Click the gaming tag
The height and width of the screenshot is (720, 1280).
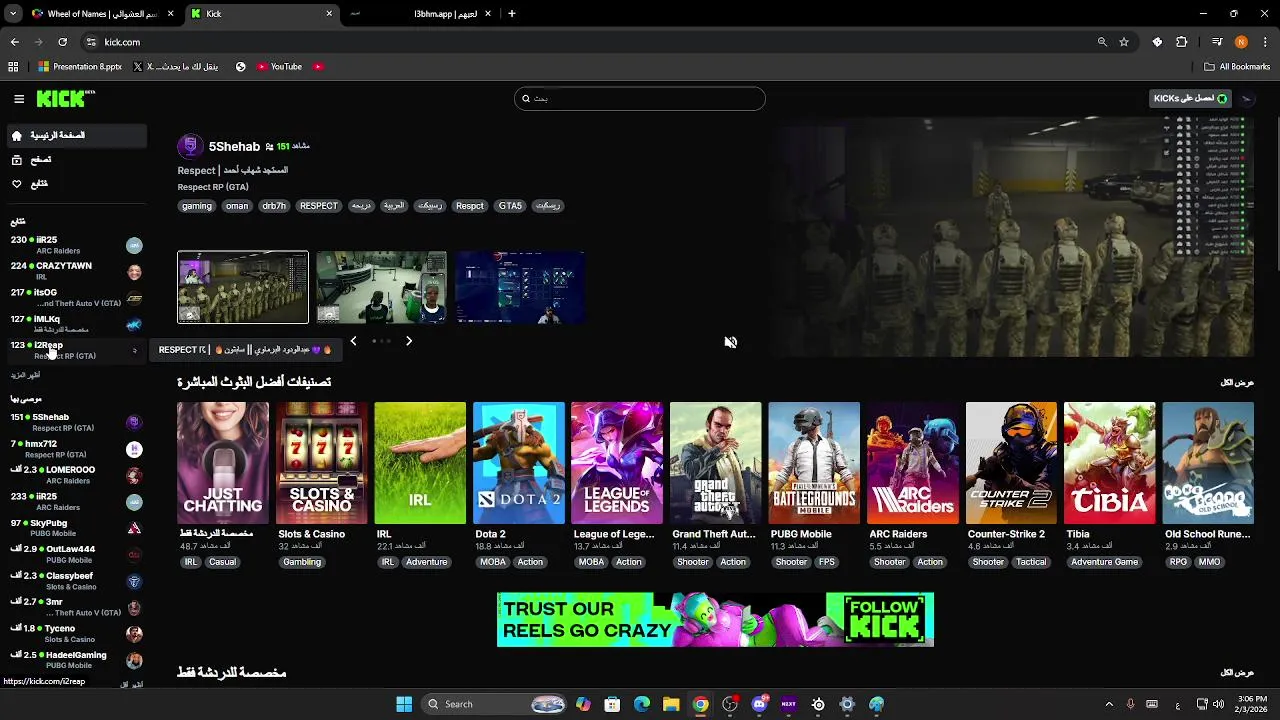[197, 206]
